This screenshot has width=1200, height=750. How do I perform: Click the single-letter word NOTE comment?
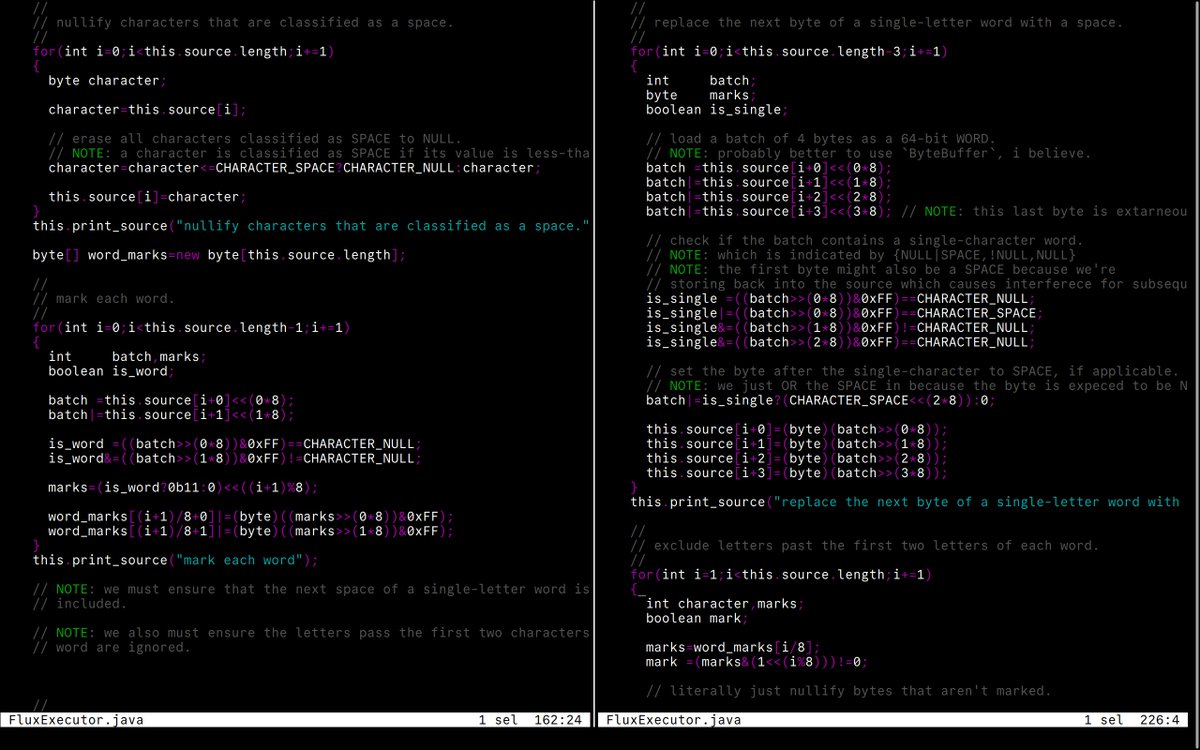point(300,588)
